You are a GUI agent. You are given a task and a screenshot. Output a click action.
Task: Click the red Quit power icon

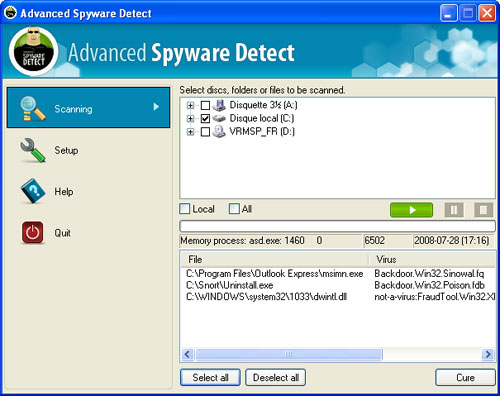pyautogui.click(x=33, y=233)
